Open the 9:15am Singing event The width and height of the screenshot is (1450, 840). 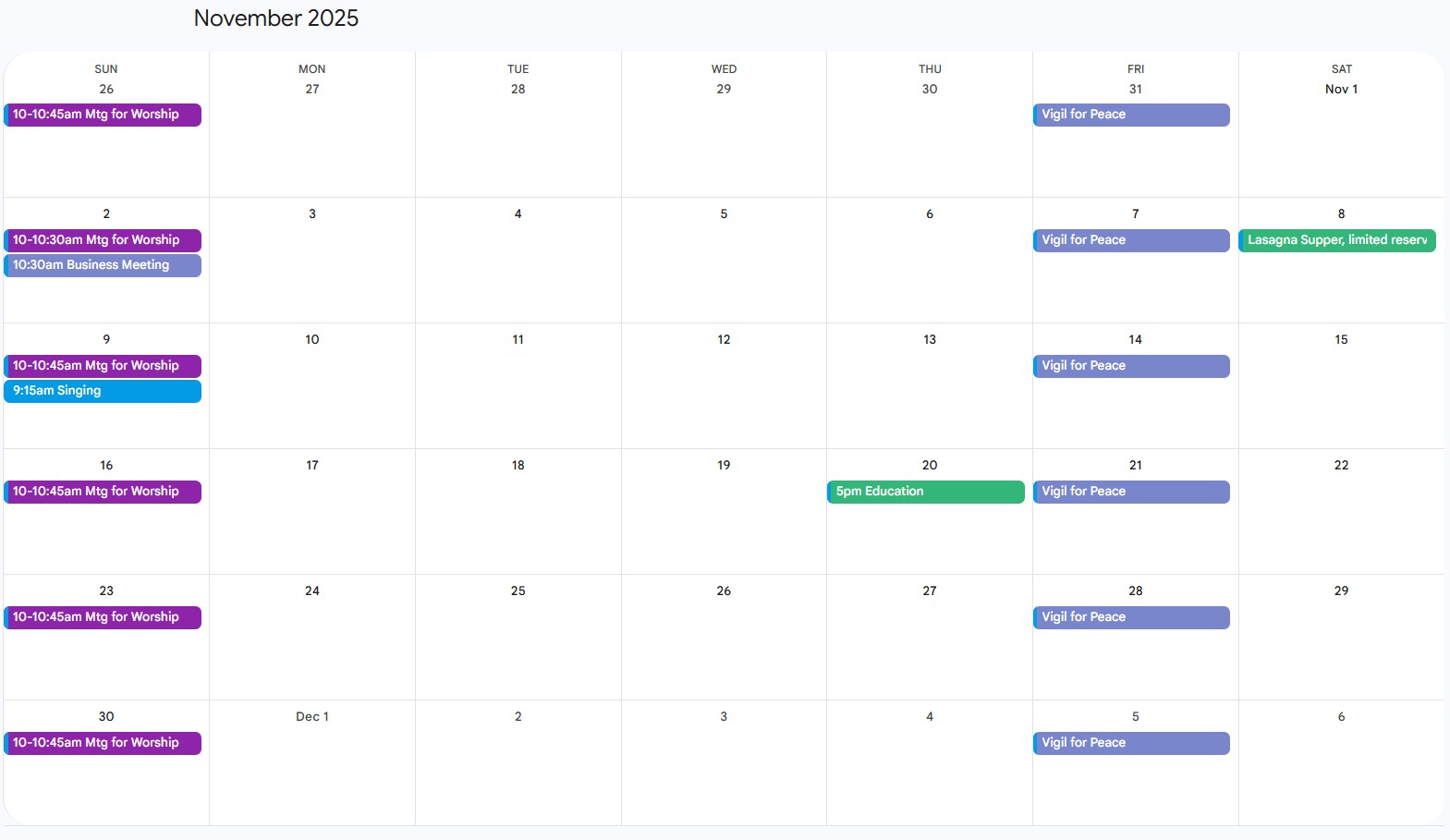(x=103, y=391)
